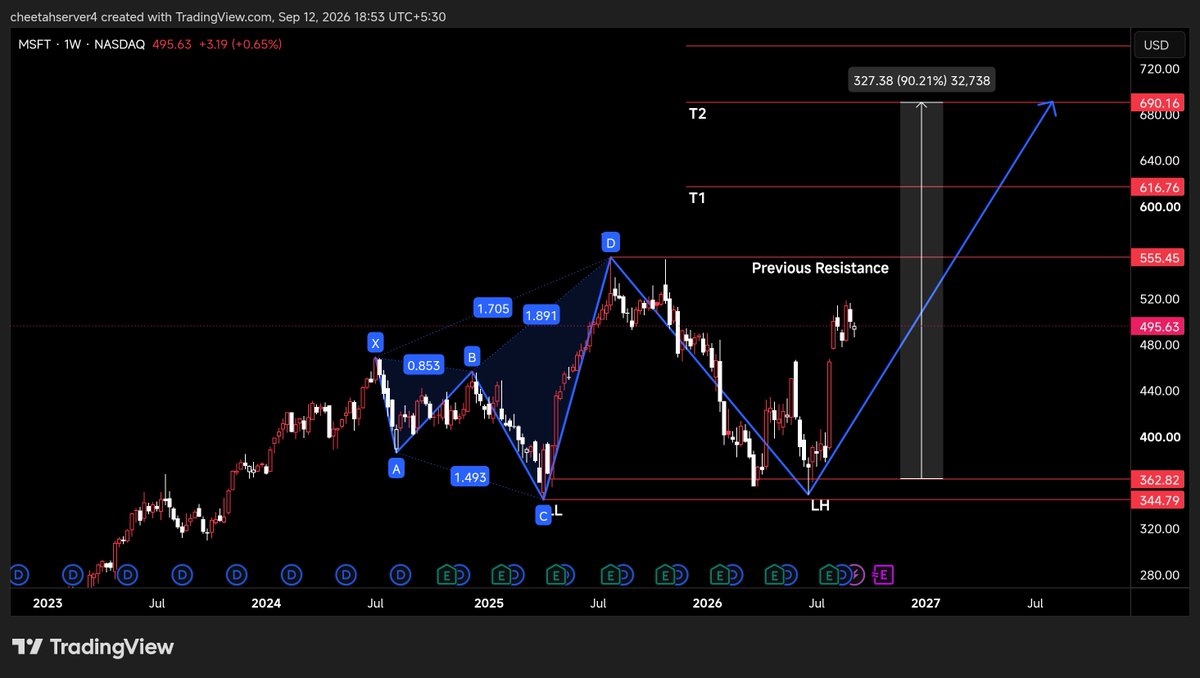
Task: Select the LH text label
Action: pos(820,506)
